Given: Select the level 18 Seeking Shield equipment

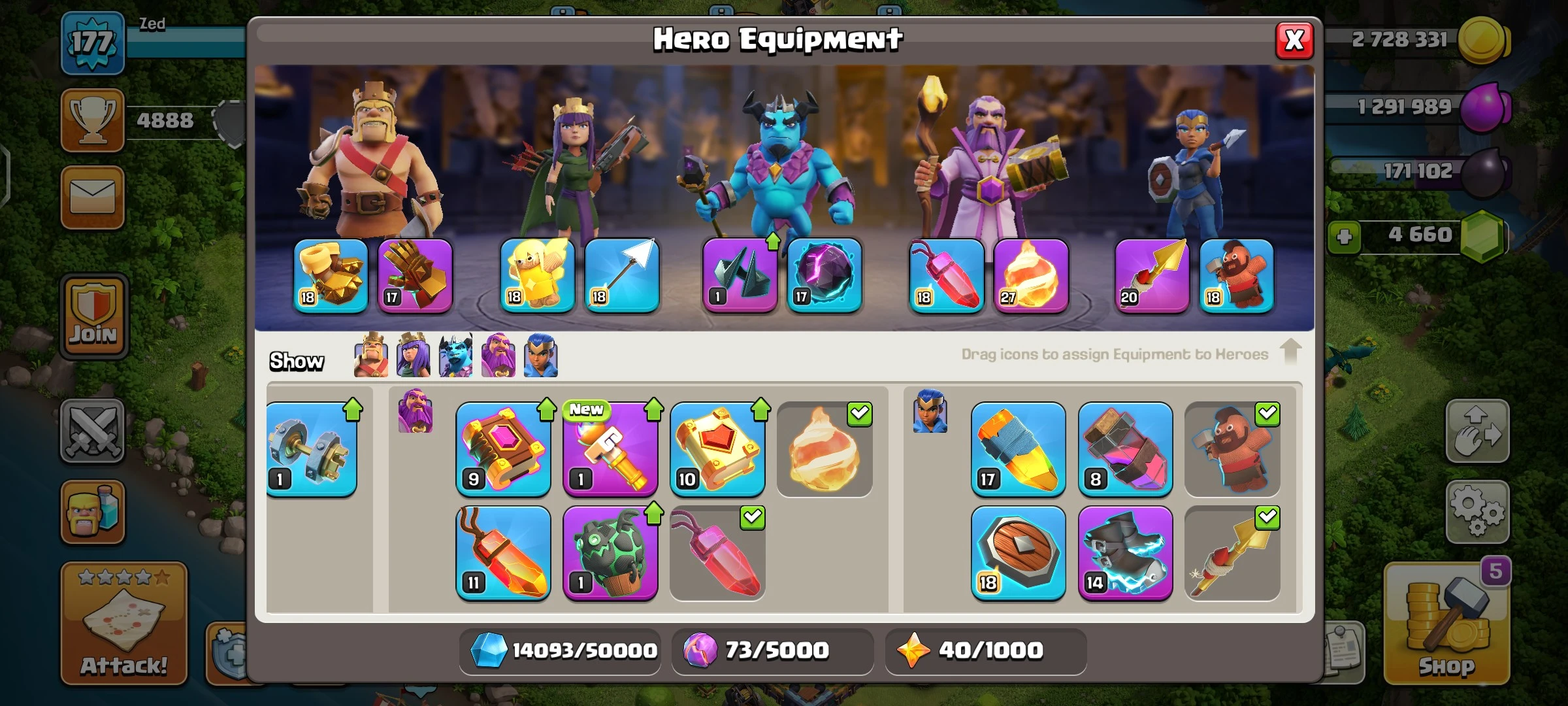Looking at the screenshot, I should [x=1018, y=554].
